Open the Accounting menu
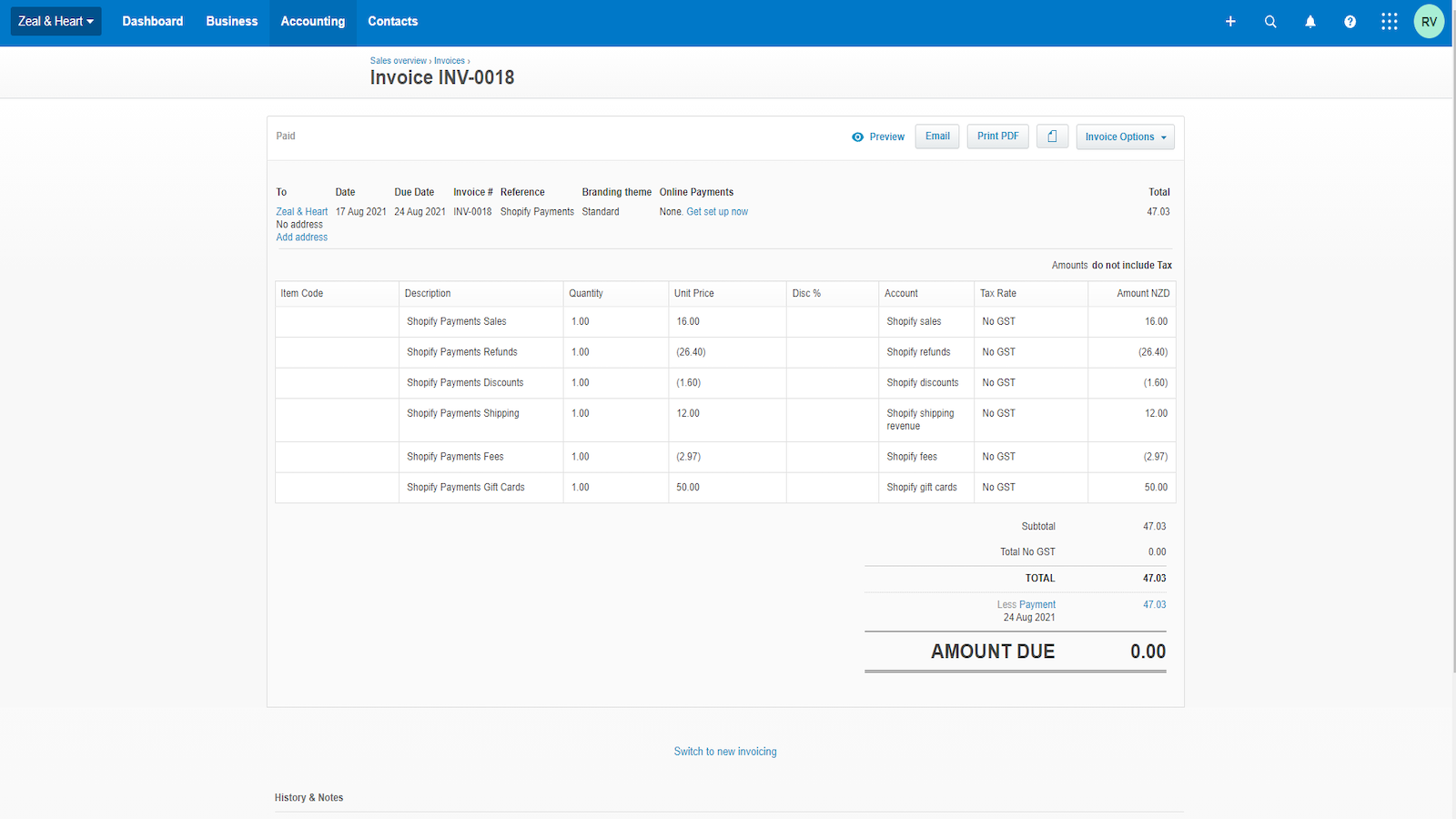Image resolution: width=1456 pixels, height=819 pixels. coord(312,21)
